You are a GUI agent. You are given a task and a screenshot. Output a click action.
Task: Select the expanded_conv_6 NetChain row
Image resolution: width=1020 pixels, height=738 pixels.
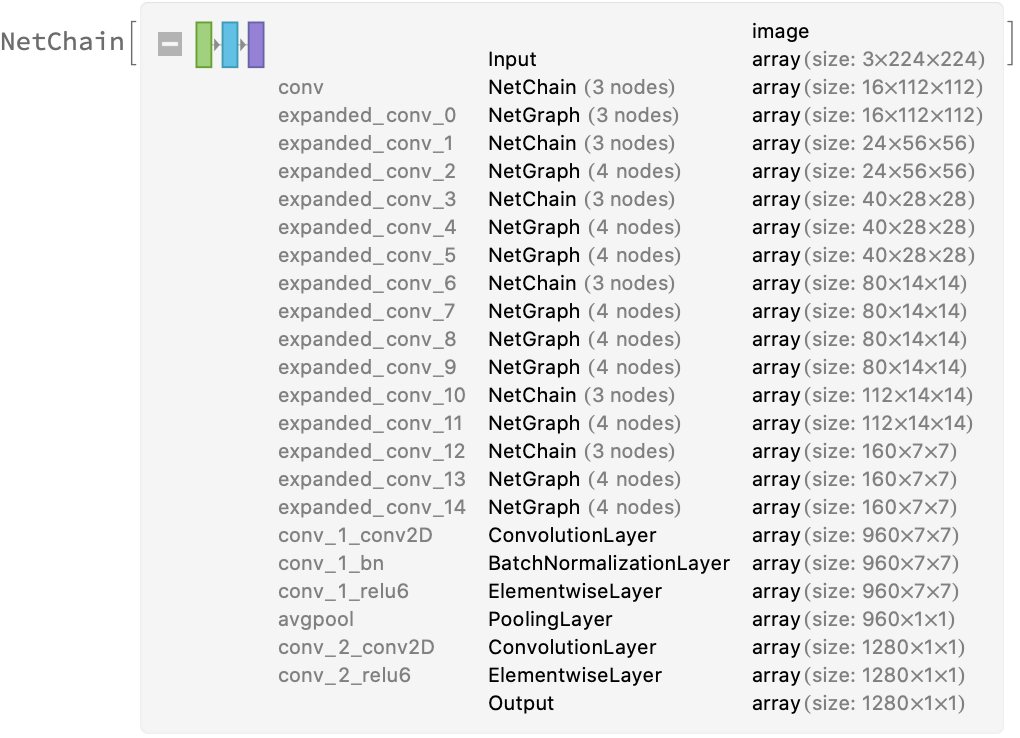[x=581, y=284]
